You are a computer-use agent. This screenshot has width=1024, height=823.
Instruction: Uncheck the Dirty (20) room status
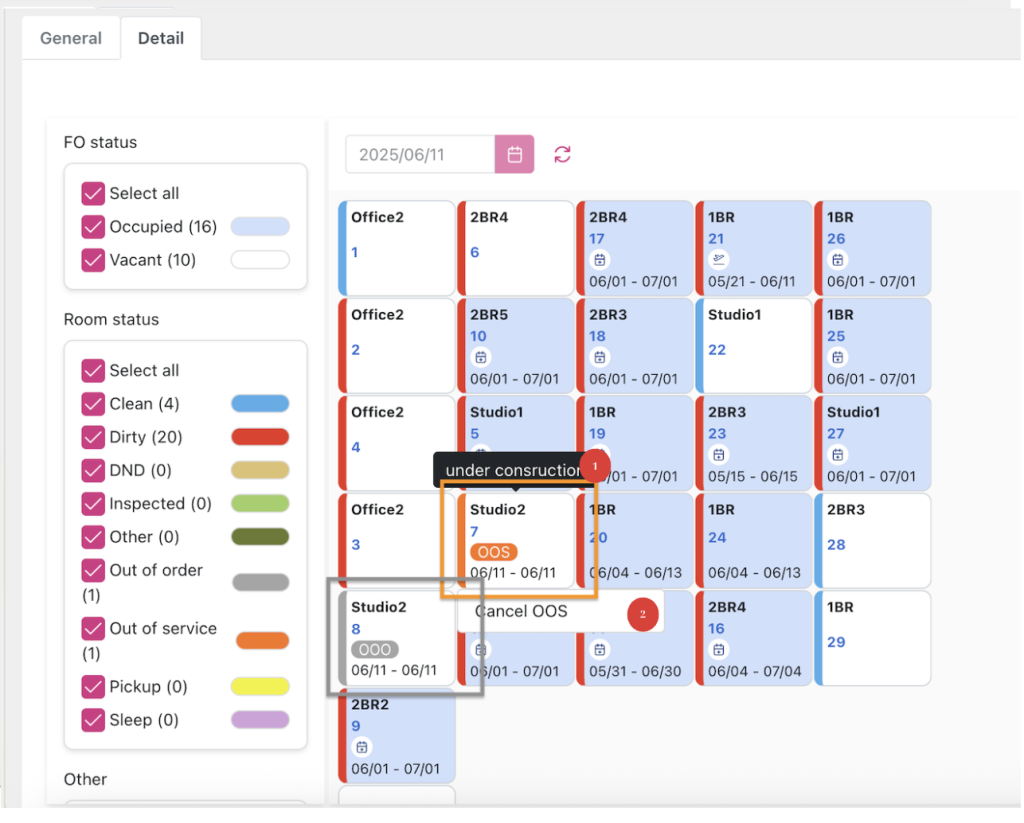[x=93, y=437]
